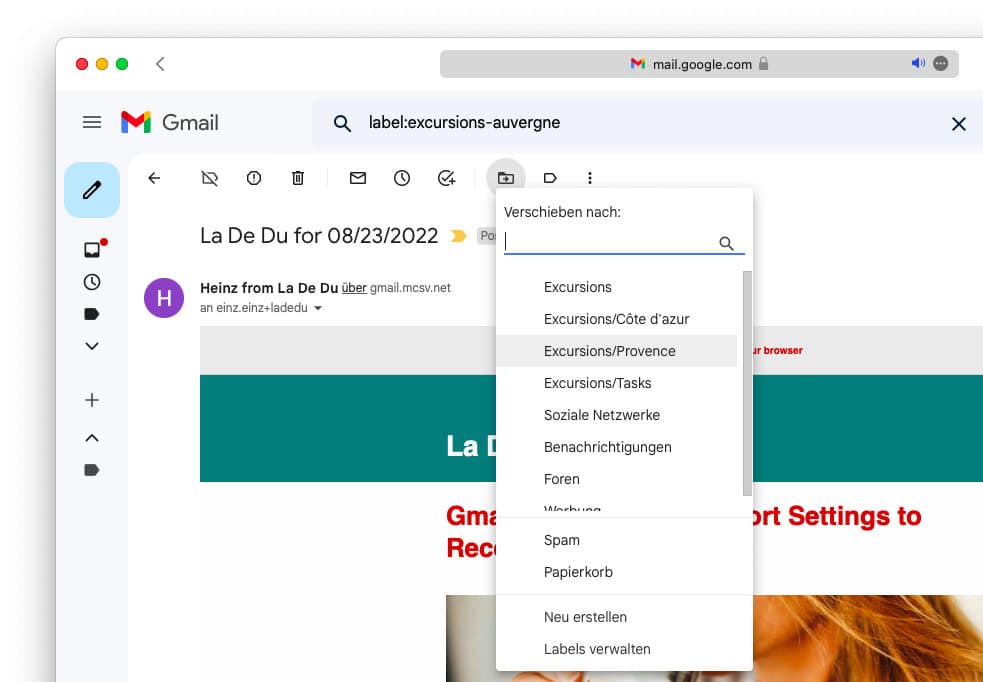Click the Move to folder icon

click(506, 178)
